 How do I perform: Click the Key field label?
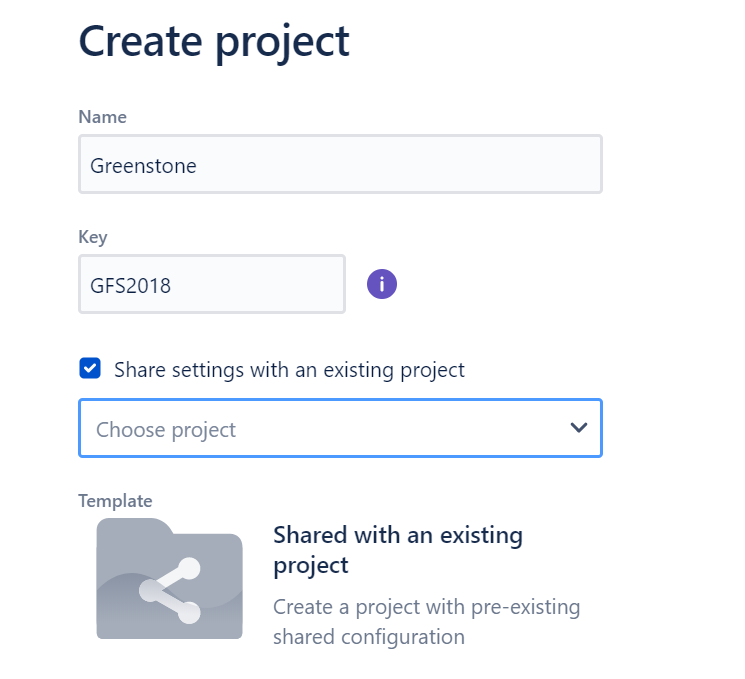[x=93, y=237]
